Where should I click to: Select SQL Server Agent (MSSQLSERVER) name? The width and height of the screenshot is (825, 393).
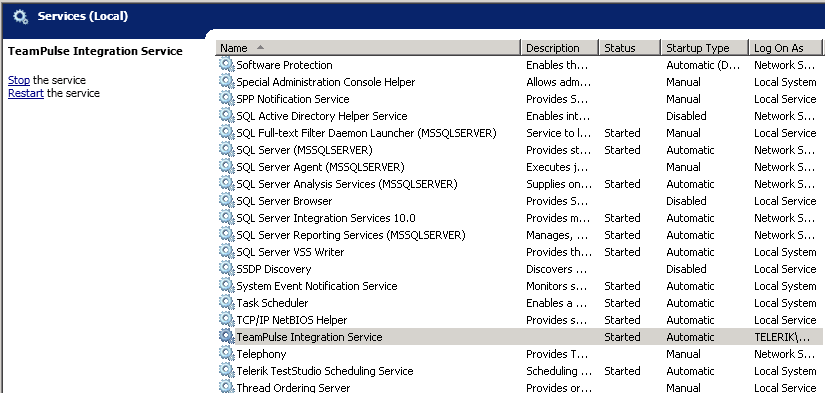[x=320, y=167]
